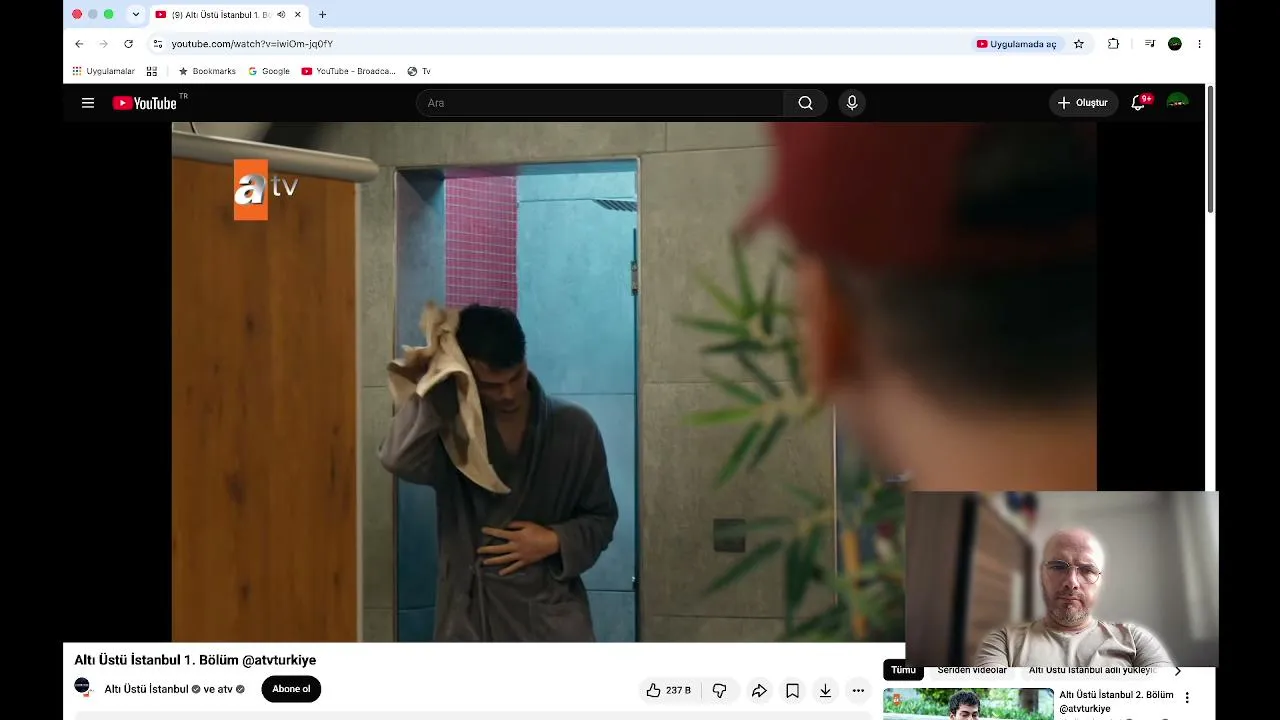Start voice search with the microphone
Screen dimensions: 1280x720
[x=852, y=103]
